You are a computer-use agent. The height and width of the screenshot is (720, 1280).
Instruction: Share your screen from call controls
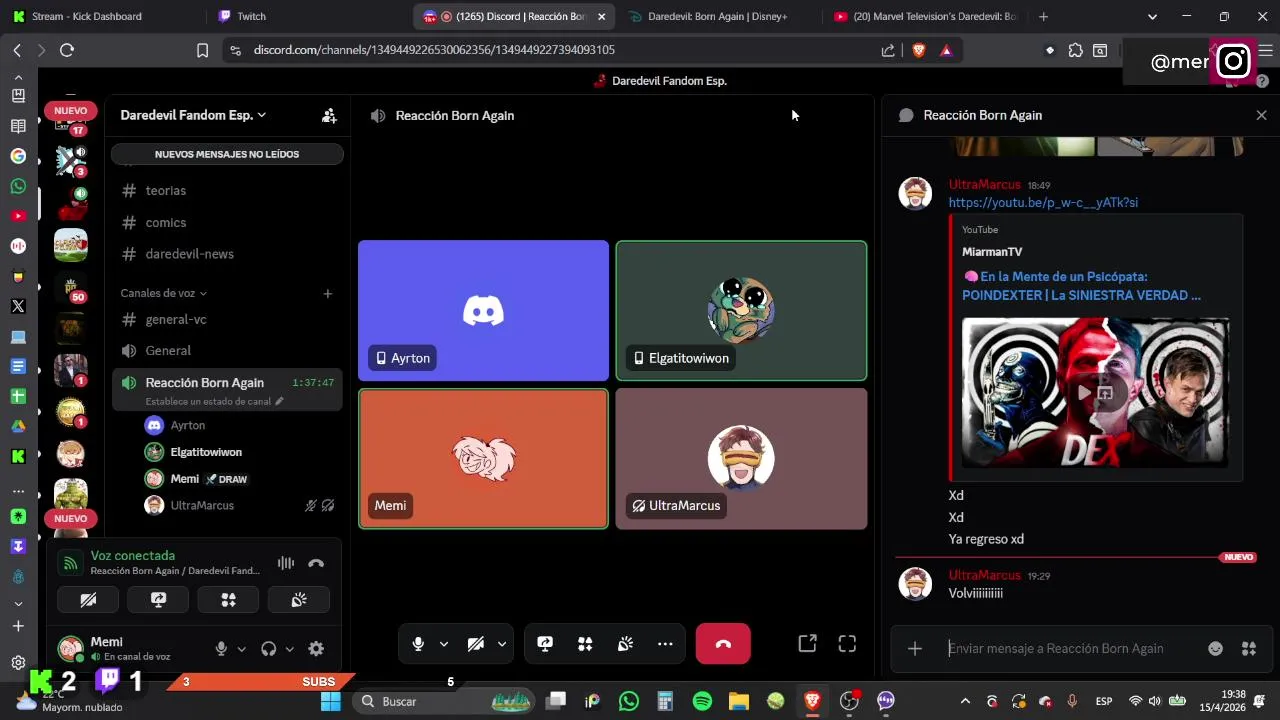pyautogui.click(x=545, y=644)
